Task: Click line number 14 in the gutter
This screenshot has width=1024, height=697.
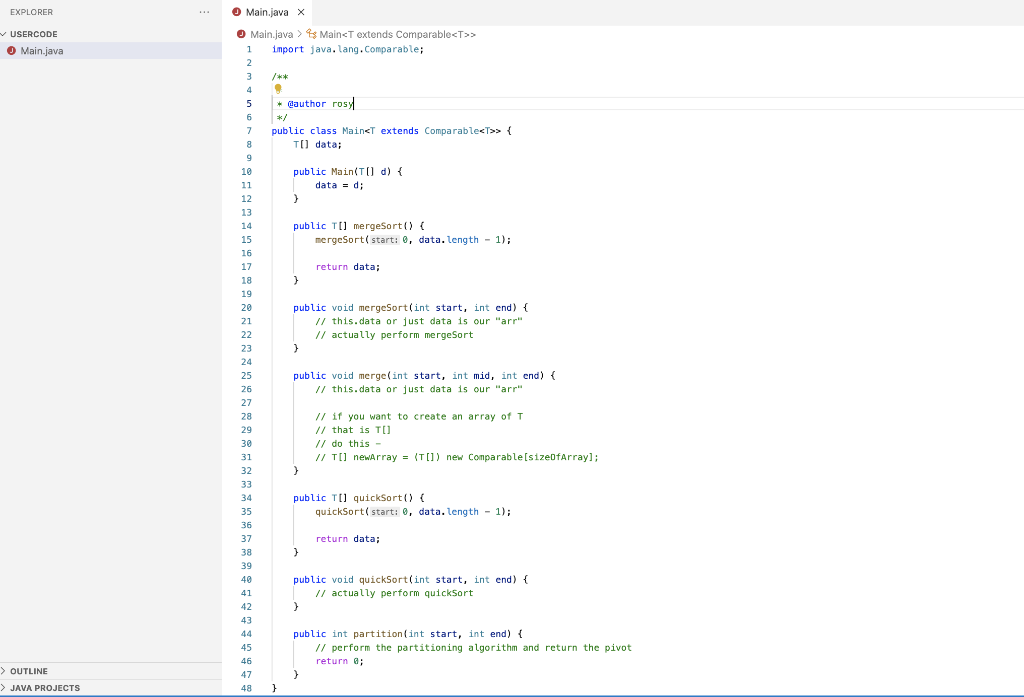Action: (248, 225)
